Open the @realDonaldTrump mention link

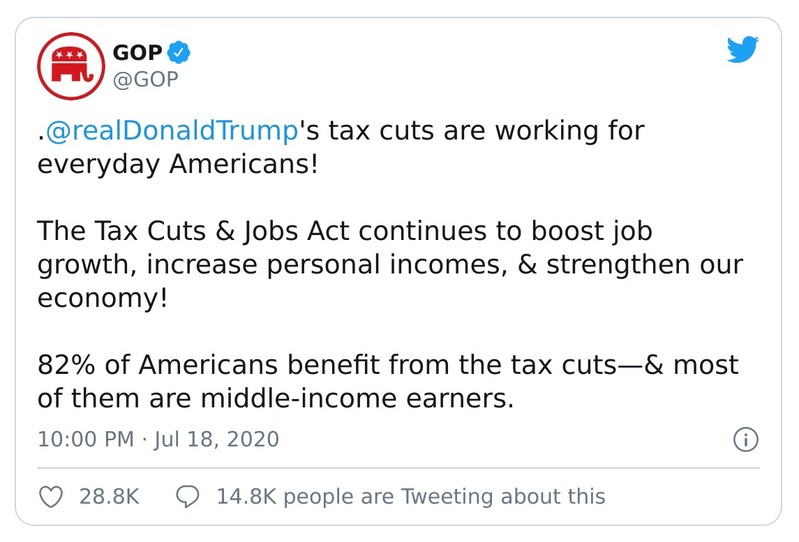tap(171, 131)
